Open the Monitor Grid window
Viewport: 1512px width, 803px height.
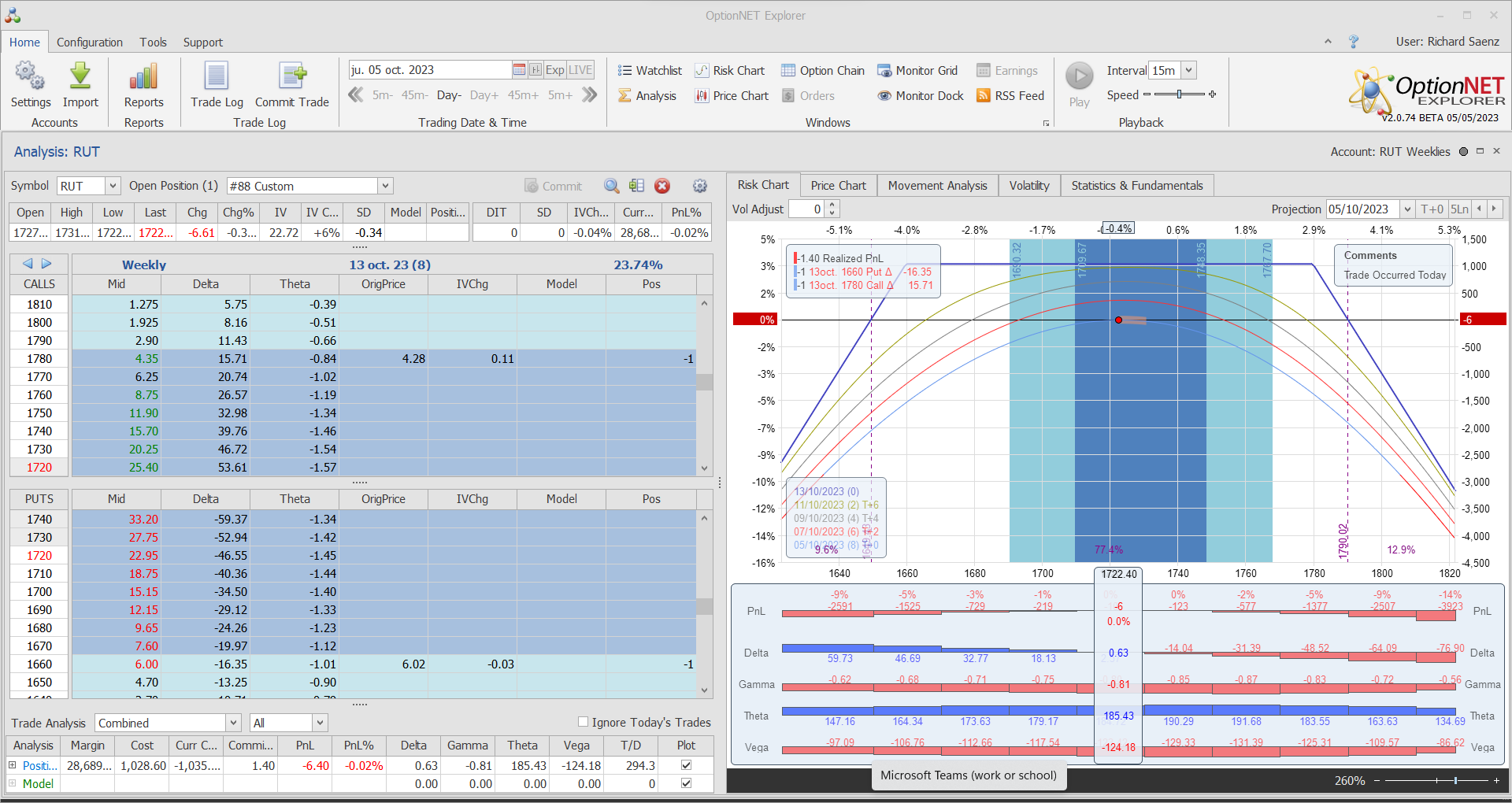click(x=917, y=71)
